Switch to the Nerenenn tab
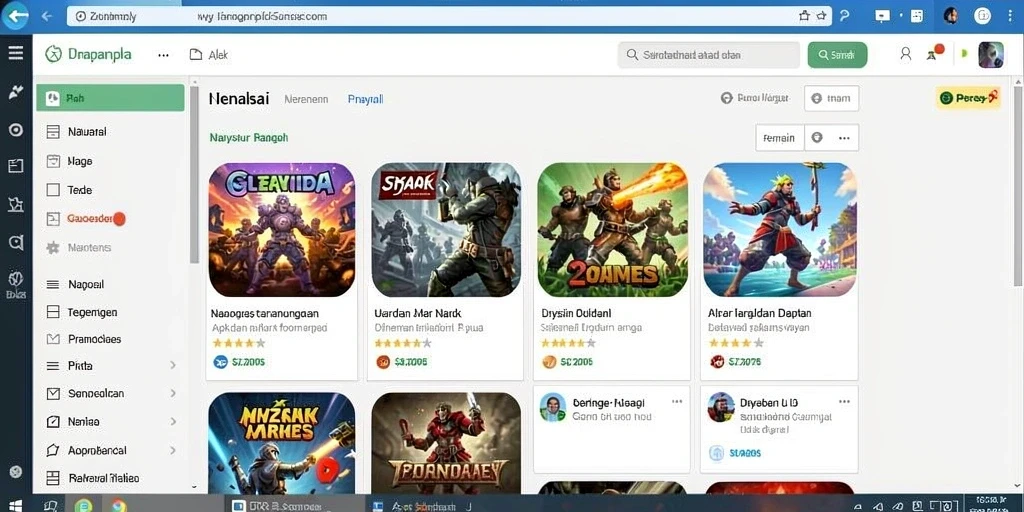The height and width of the screenshot is (512, 1024). [x=306, y=99]
